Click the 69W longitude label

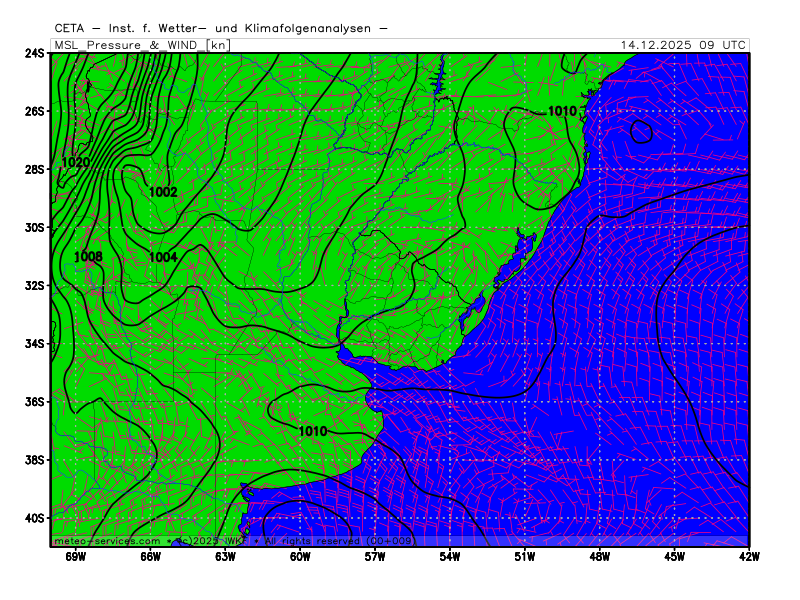76,556
